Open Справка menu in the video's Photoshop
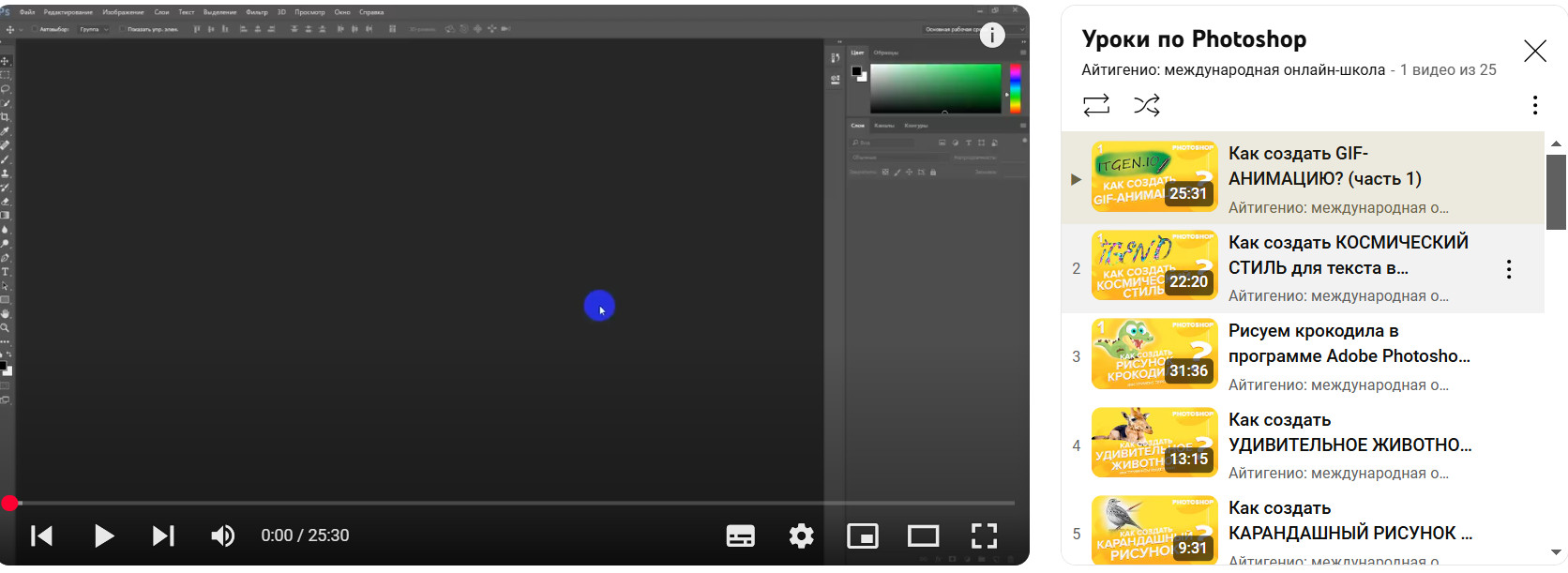This screenshot has width=1568, height=573. click(x=371, y=12)
